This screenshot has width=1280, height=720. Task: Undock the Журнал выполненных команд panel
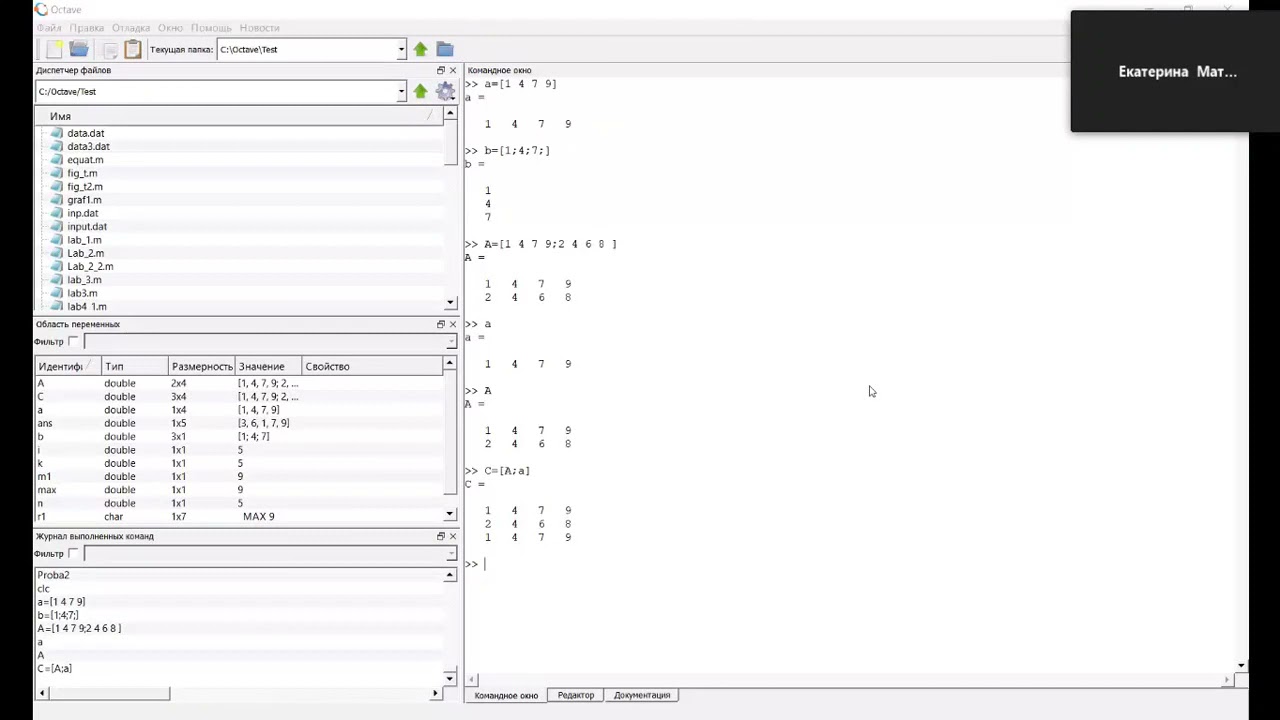(441, 536)
